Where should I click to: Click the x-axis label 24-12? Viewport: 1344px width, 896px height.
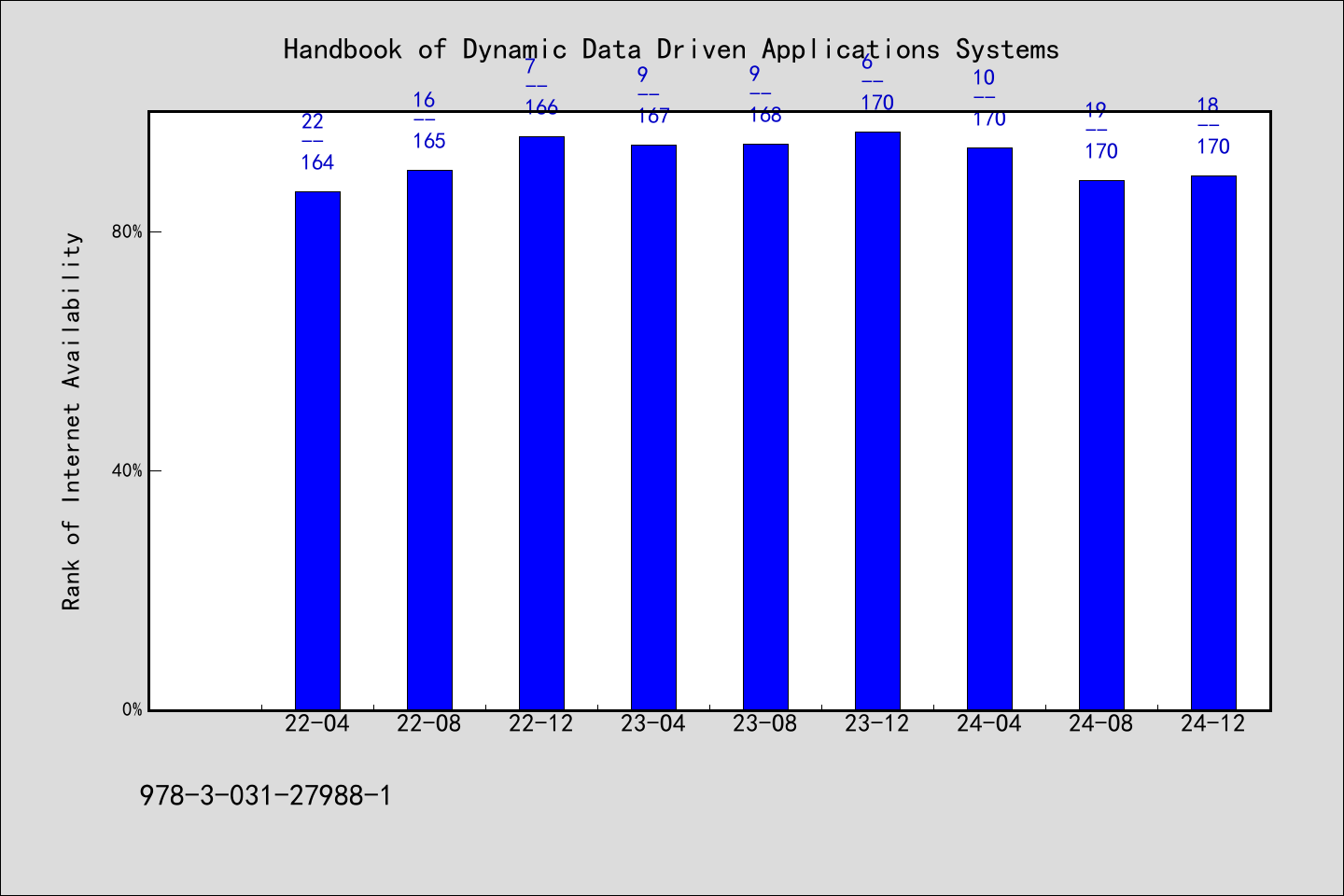coord(1213,724)
